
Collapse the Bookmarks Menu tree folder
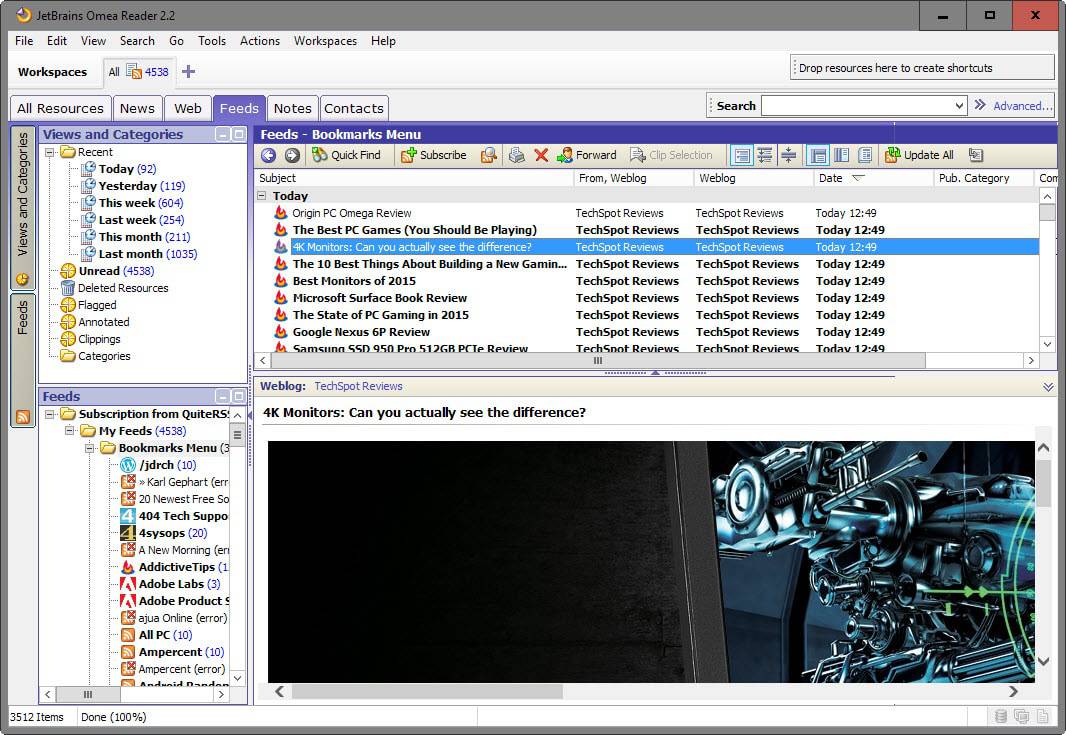(x=89, y=448)
